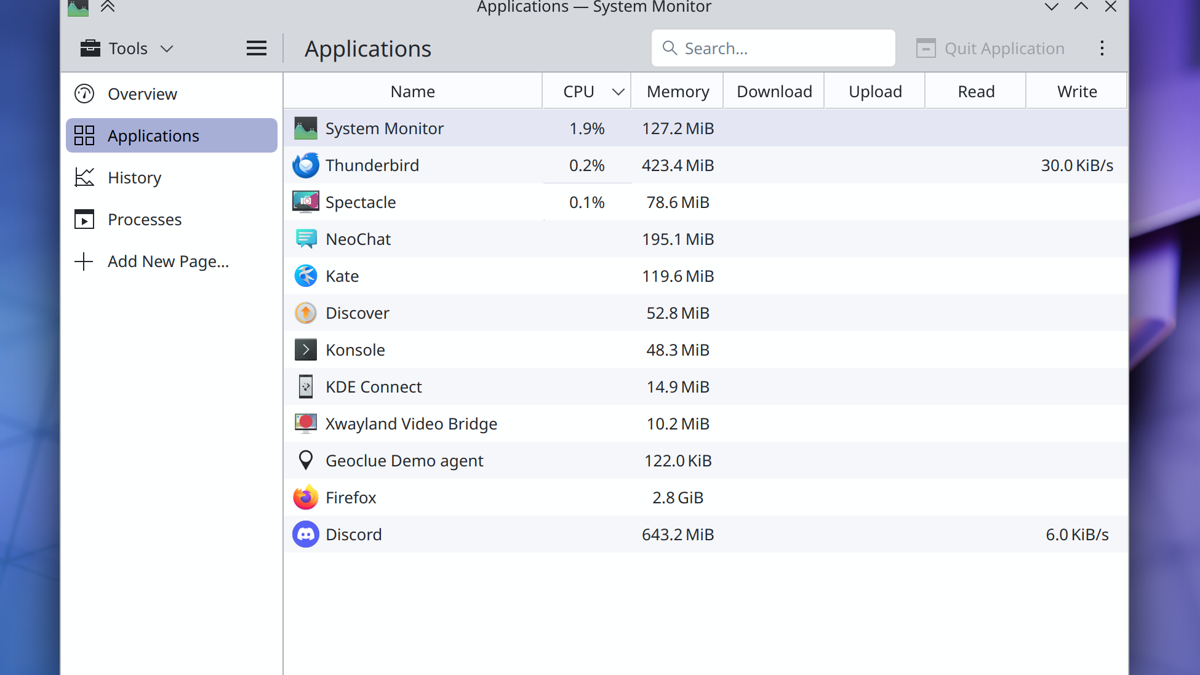Viewport: 1200px width, 675px height.
Task: Sort by the Download column header
Action: tap(774, 91)
